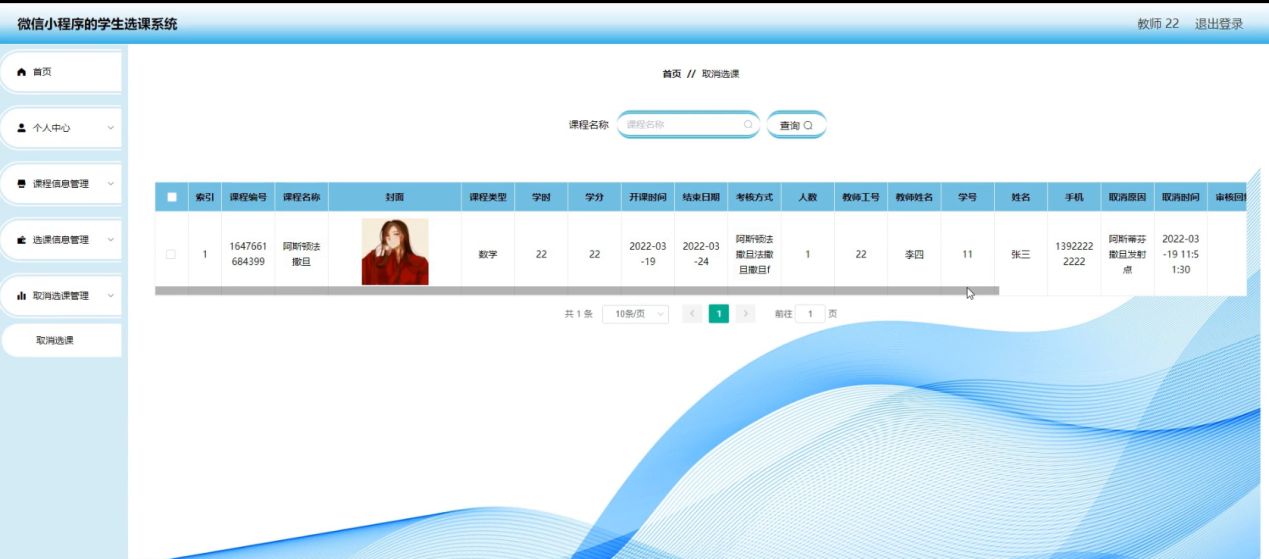Click the 取消选课 breadcrumb item

[x=720, y=74]
